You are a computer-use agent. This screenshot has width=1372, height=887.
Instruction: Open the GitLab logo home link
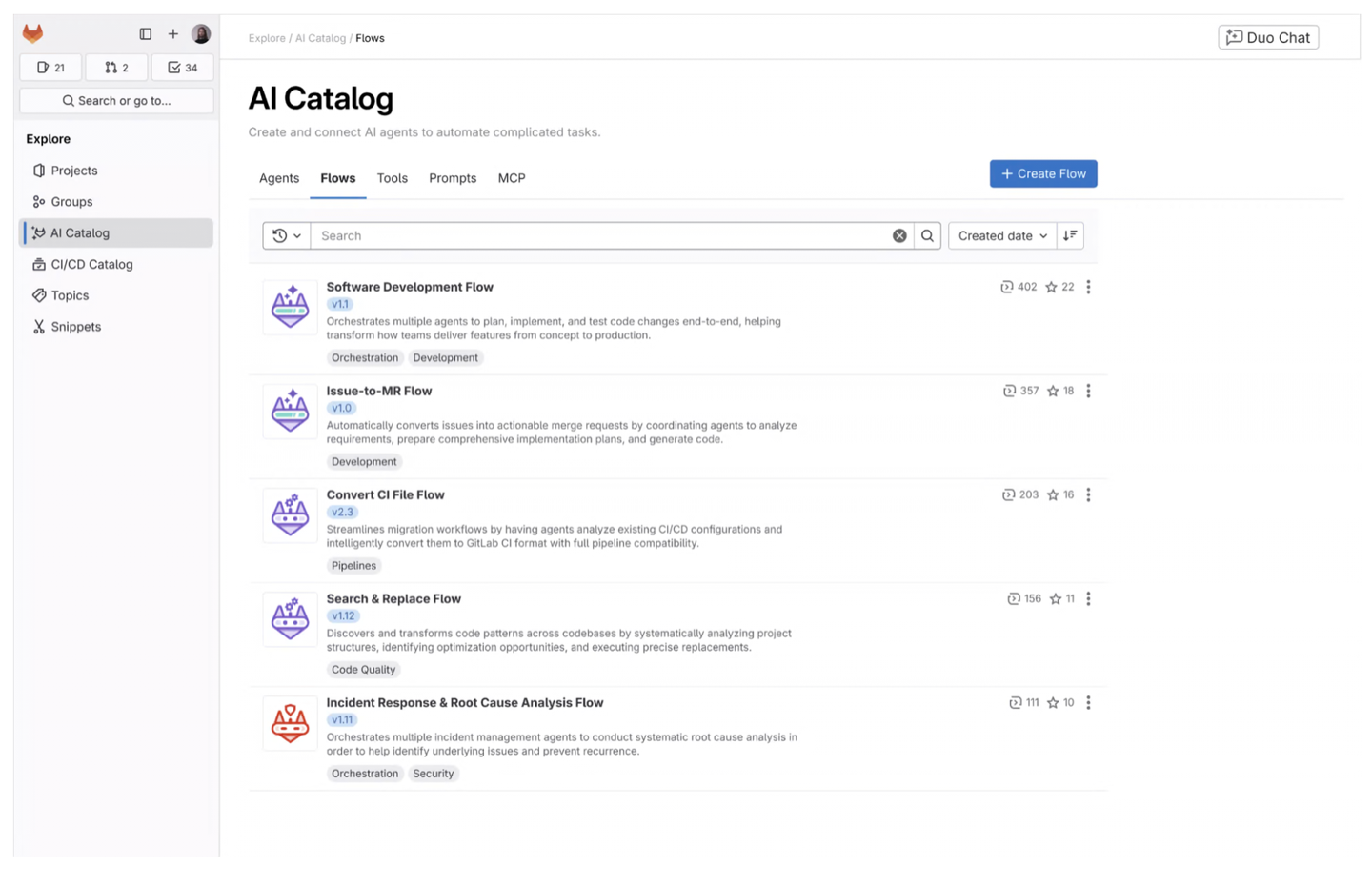pyautogui.click(x=33, y=34)
